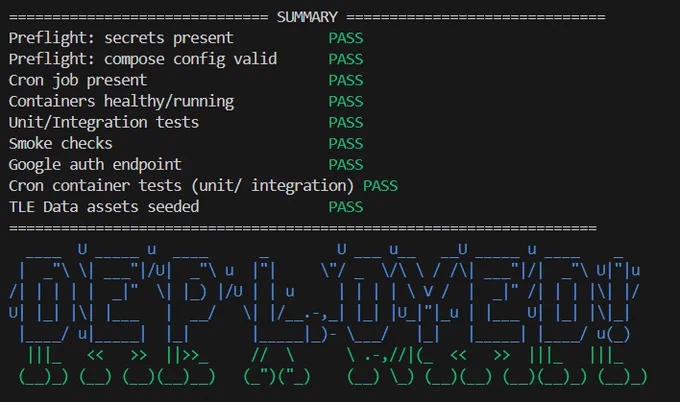Click PASS beside 'Containers healthy/running'
680x402 pixels.
point(346,101)
